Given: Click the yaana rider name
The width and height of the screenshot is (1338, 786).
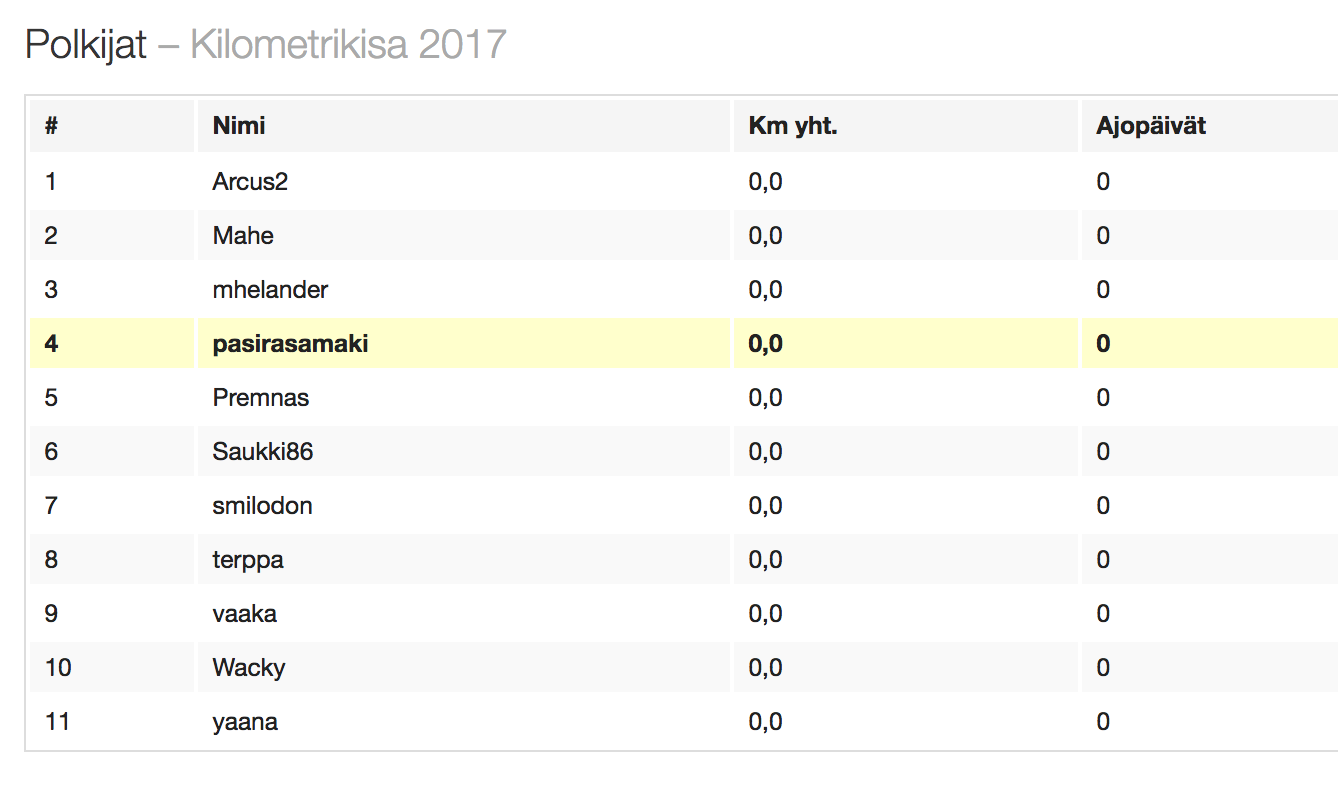Looking at the screenshot, I should tap(245, 722).
